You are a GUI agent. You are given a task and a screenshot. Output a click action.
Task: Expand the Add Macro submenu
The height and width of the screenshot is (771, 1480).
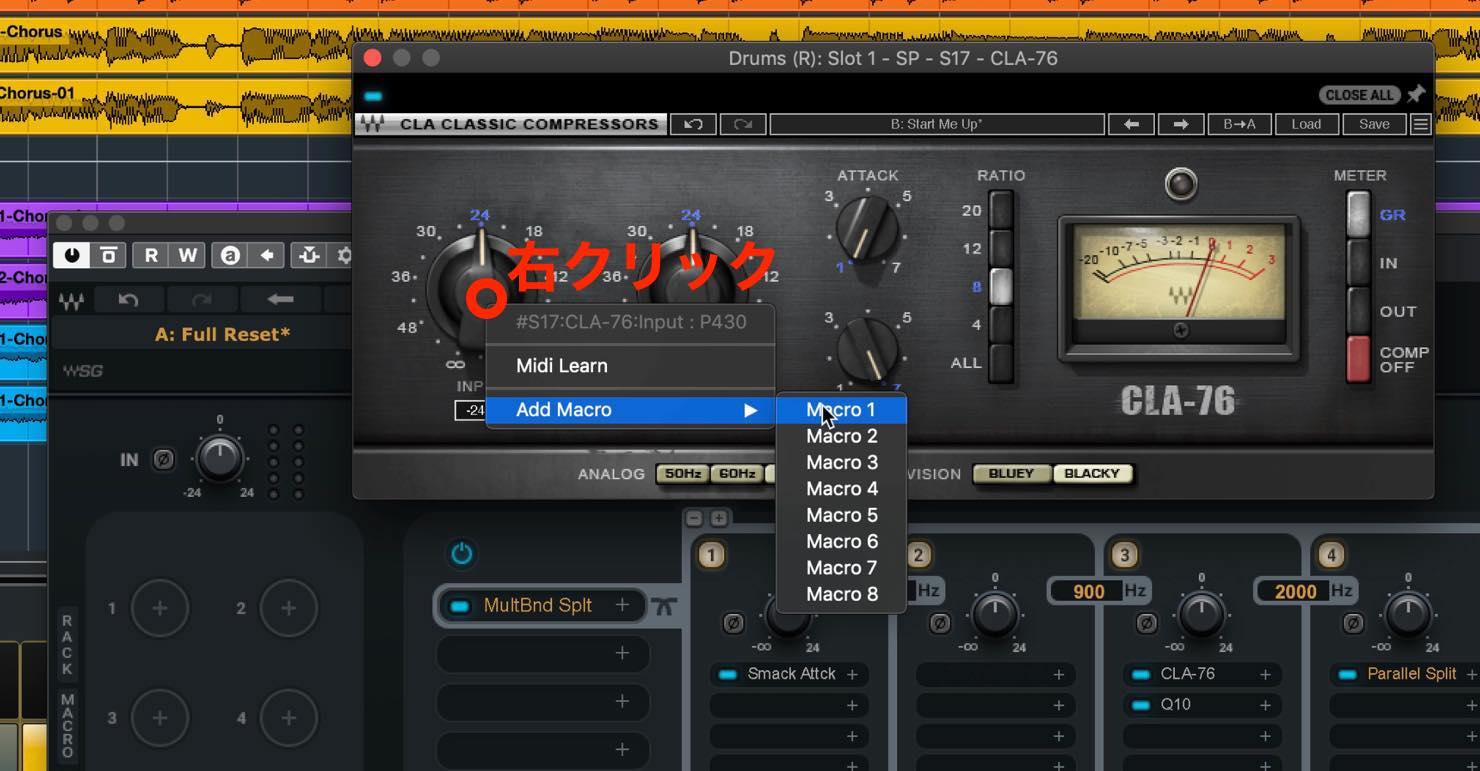[631, 410]
